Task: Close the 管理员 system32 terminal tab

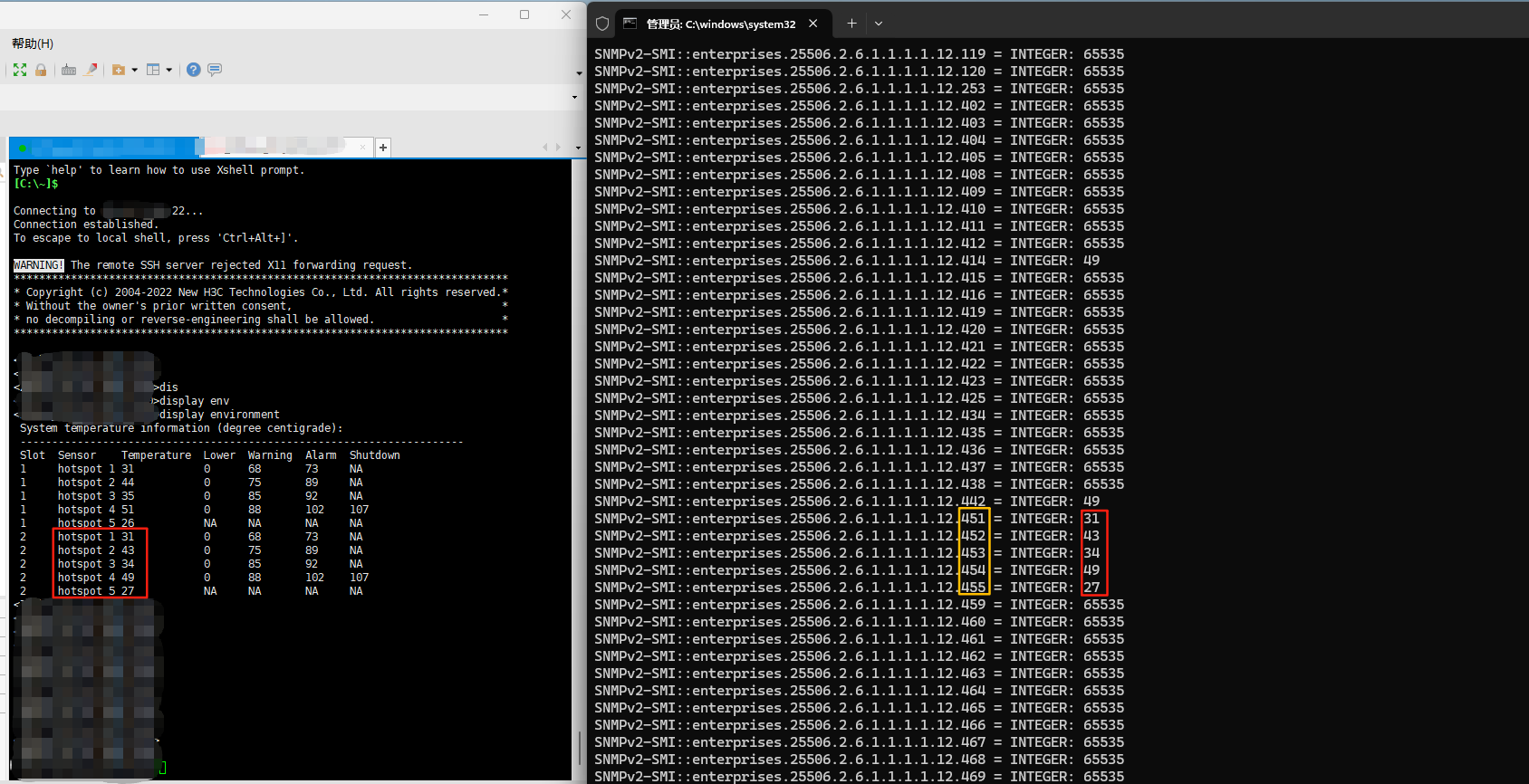Action: [x=813, y=24]
